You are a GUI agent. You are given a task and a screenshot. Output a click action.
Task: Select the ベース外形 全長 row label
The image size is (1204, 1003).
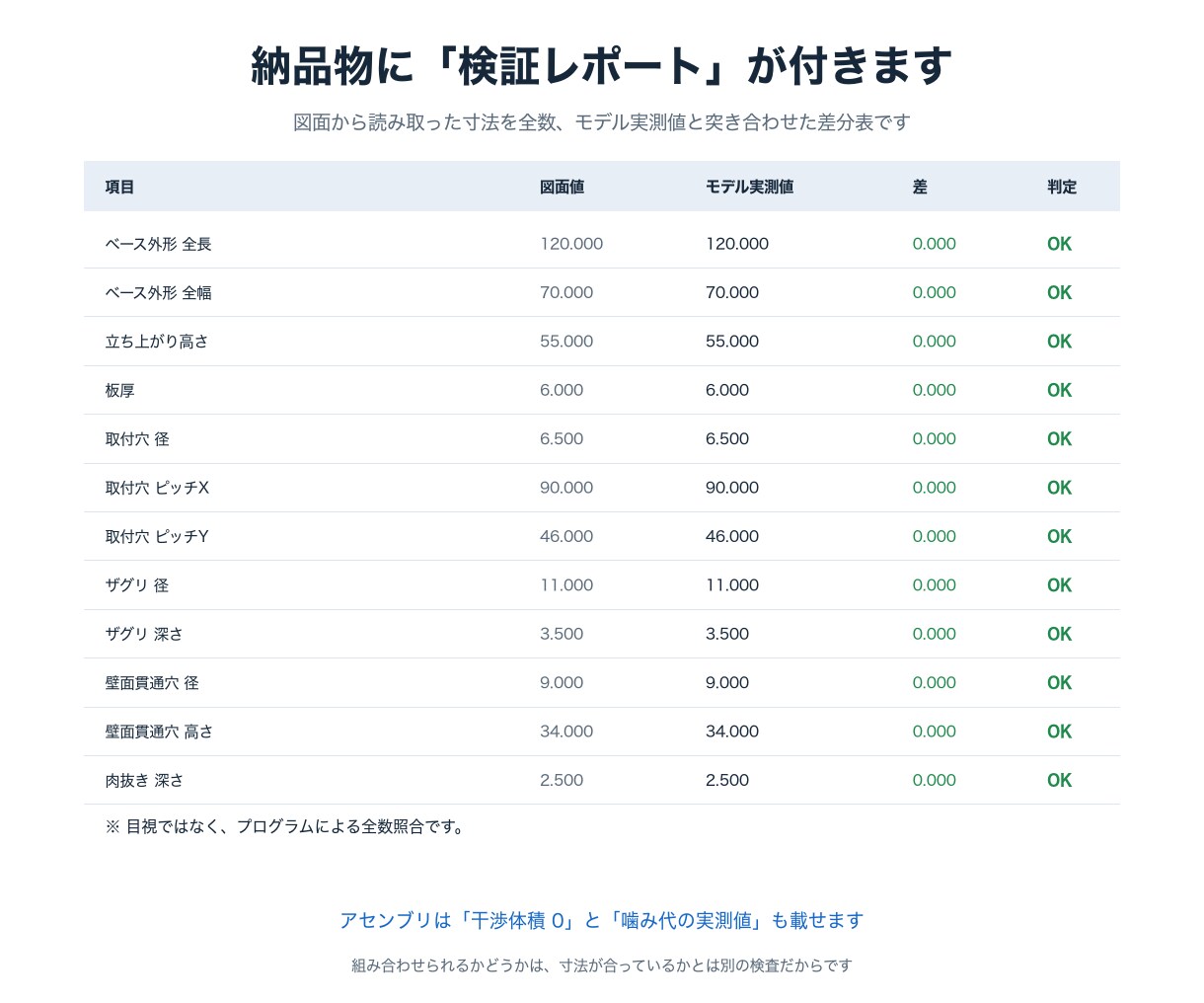158,244
